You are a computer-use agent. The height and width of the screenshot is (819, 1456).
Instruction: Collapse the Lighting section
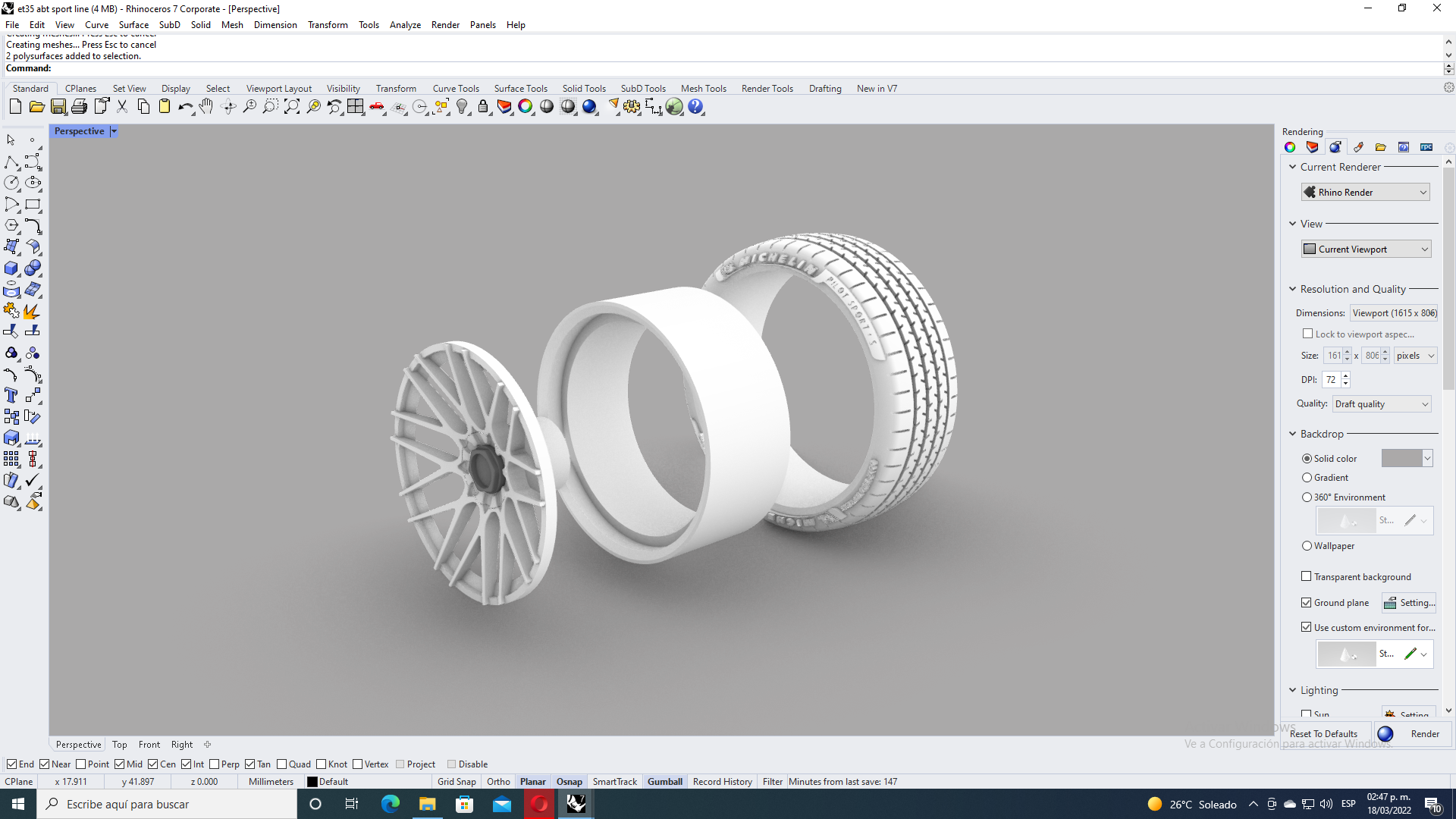coord(1294,690)
